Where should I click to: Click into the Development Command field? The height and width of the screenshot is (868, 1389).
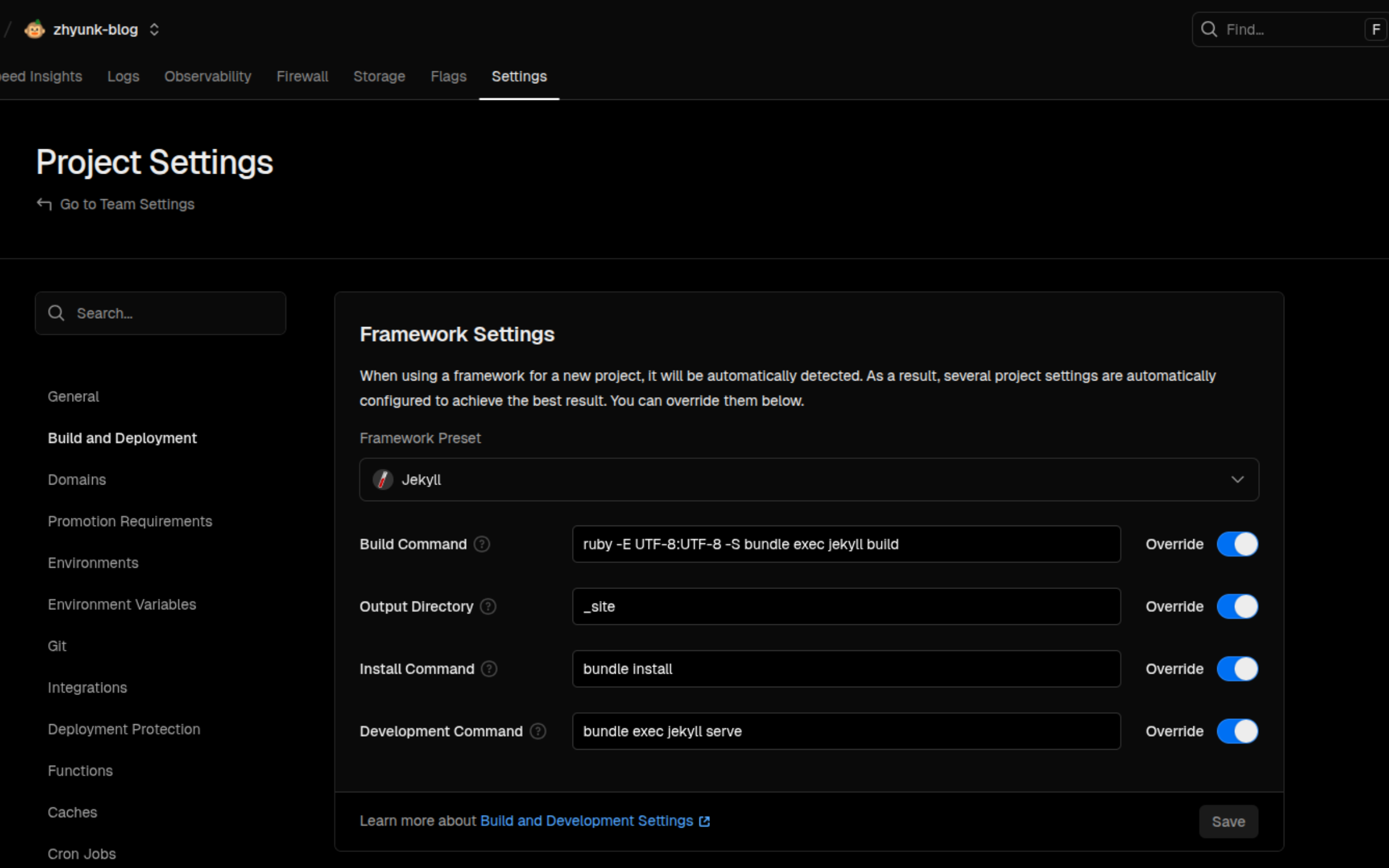pos(846,731)
